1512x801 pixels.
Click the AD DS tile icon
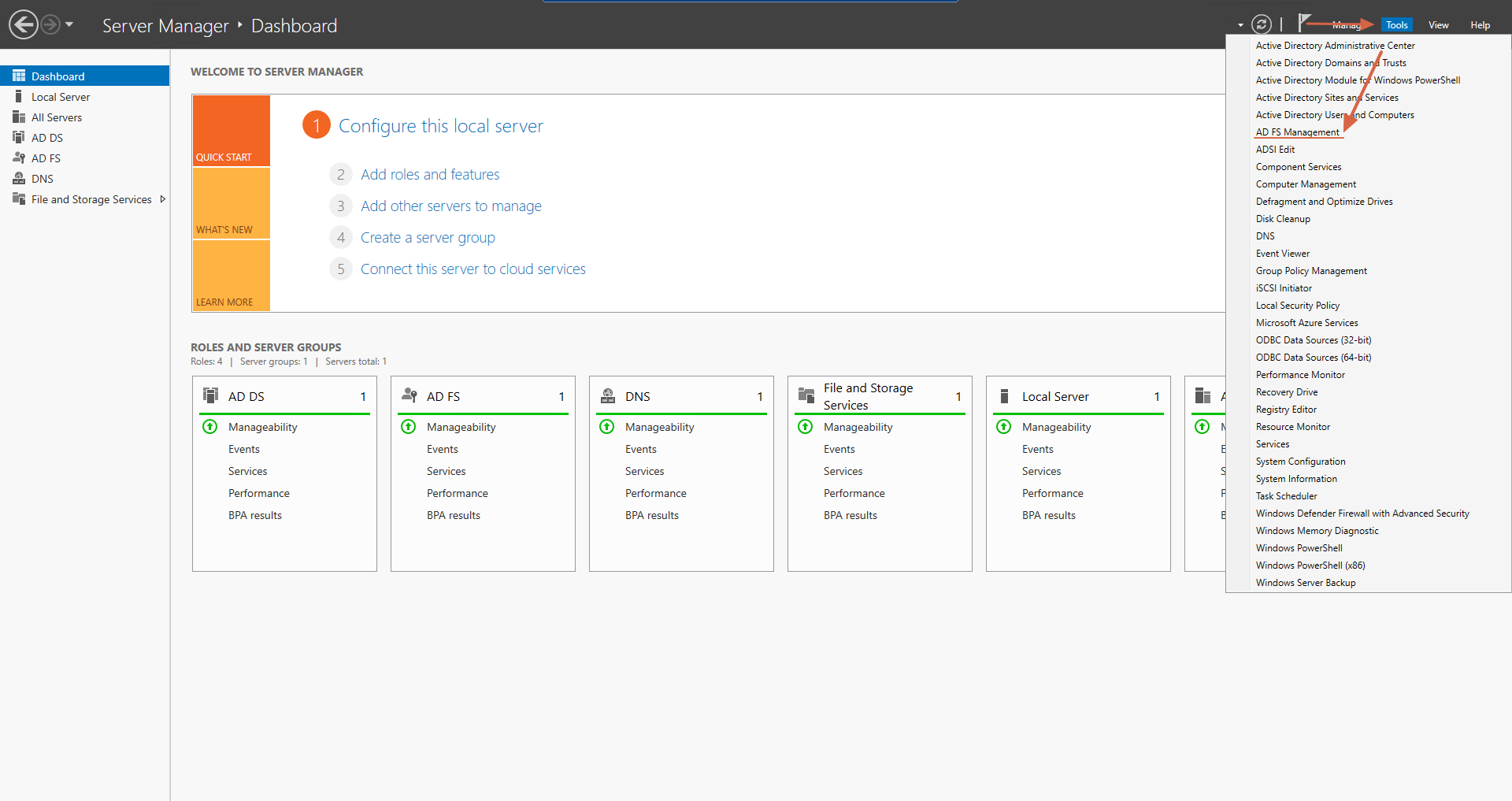click(210, 395)
